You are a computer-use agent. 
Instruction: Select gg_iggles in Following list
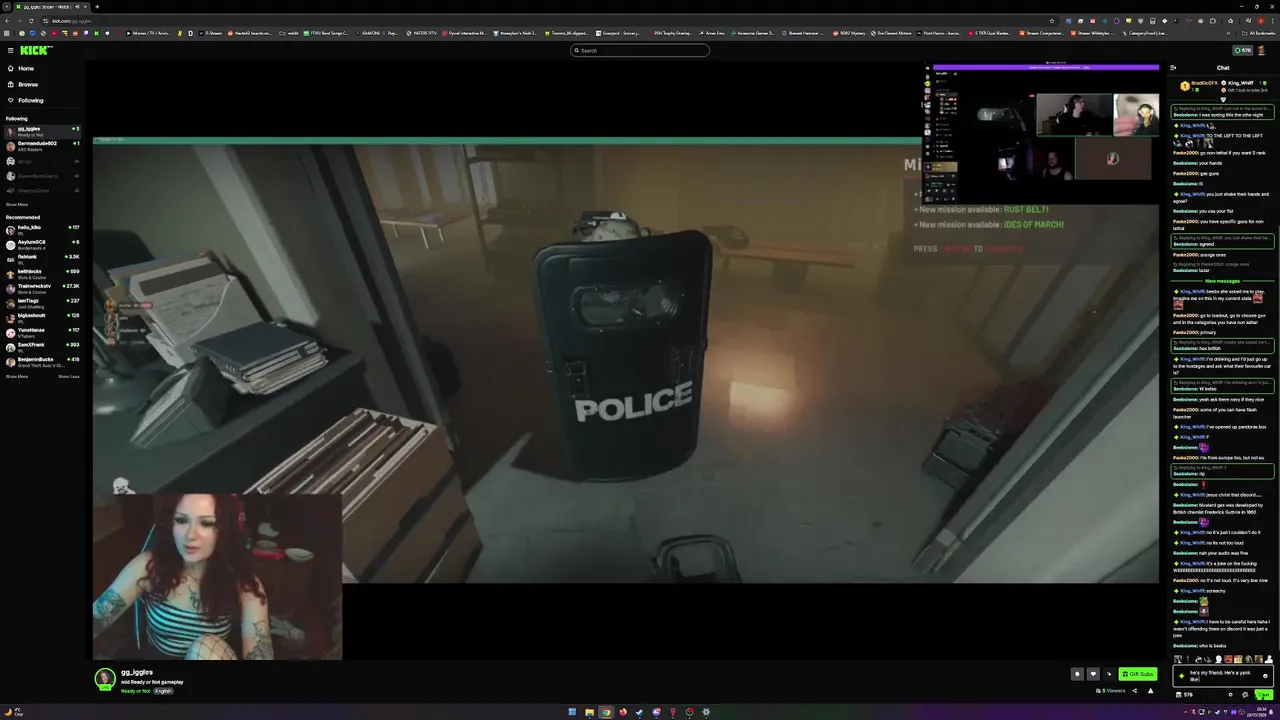coord(42,131)
